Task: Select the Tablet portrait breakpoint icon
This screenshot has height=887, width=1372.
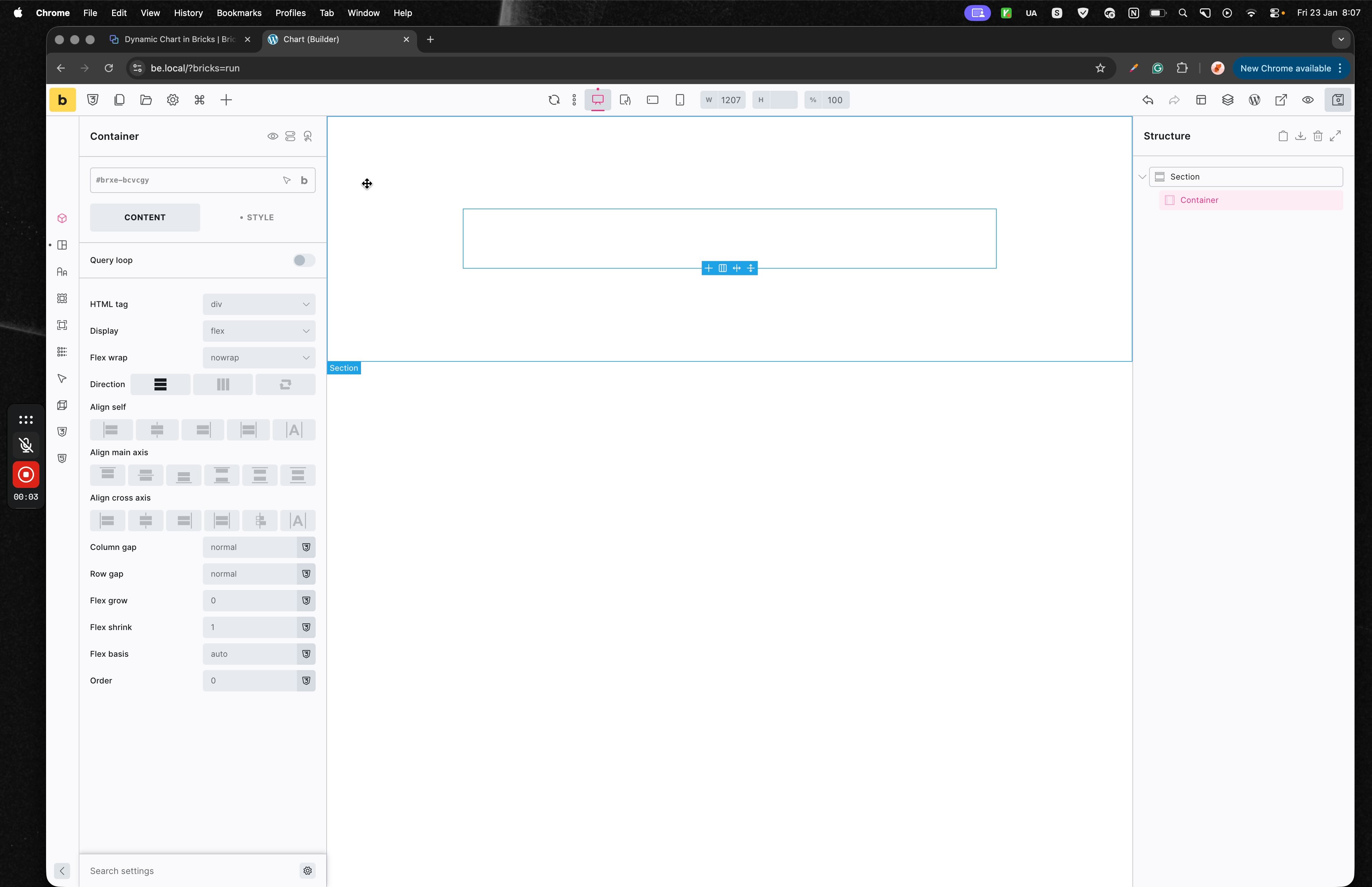Action: point(625,100)
